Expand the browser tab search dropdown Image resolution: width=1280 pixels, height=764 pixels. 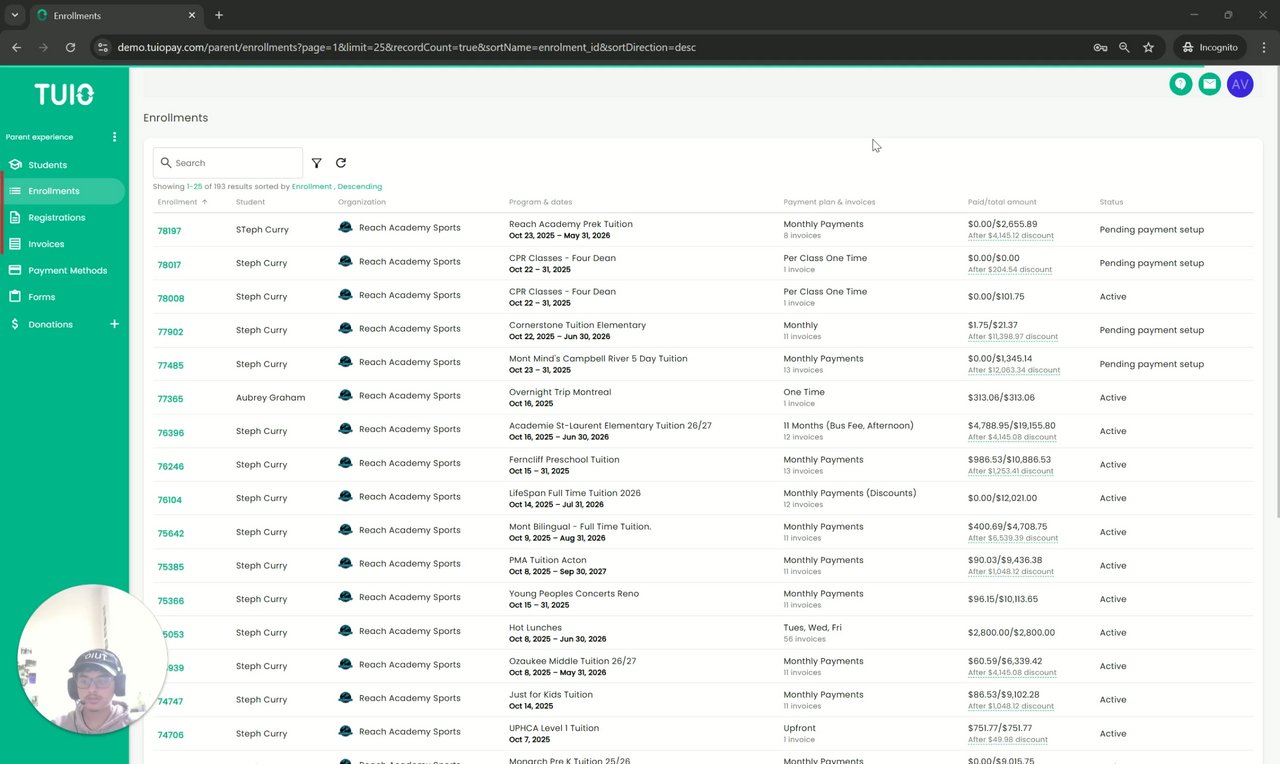click(x=14, y=15)
